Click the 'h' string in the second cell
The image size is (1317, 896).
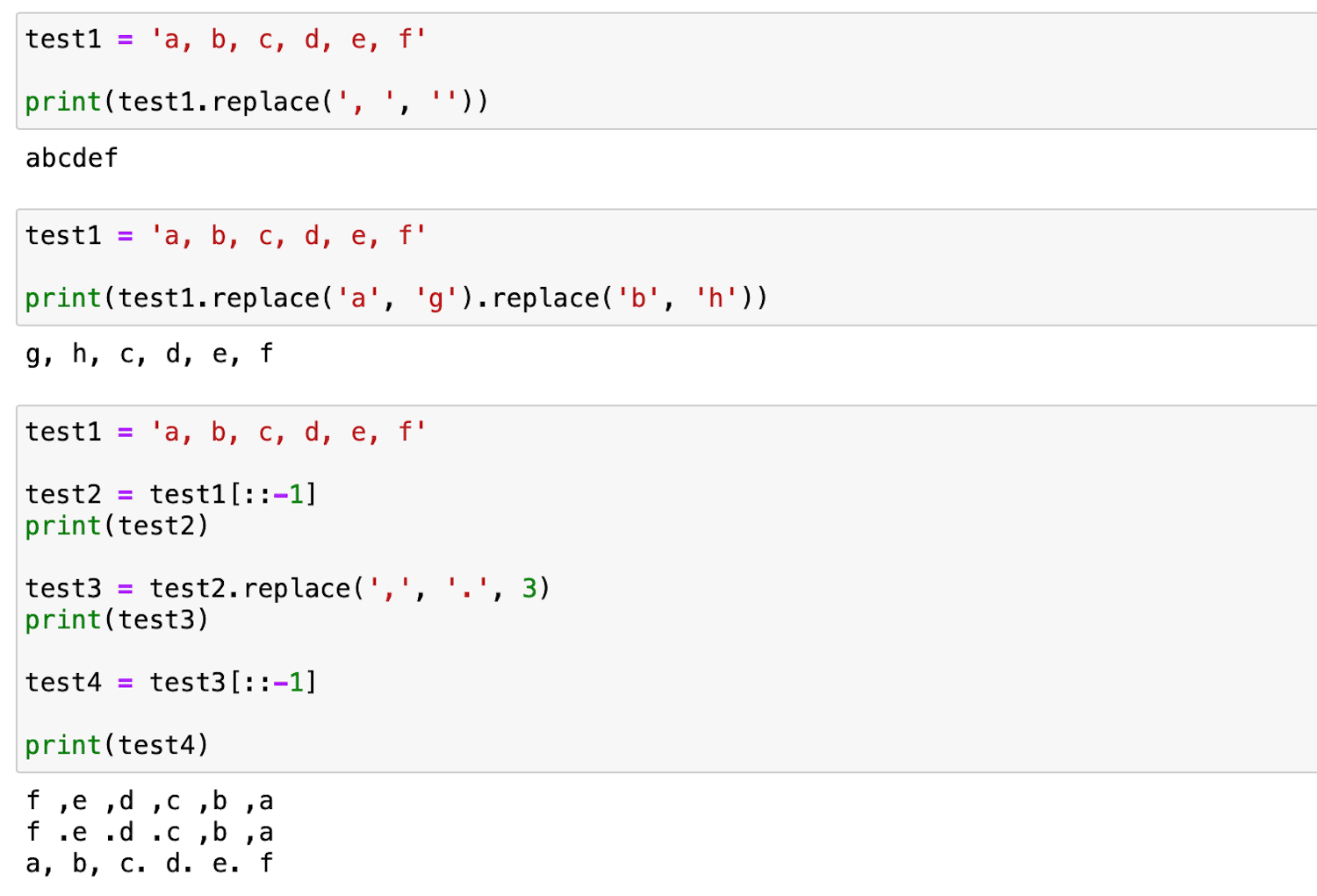point(716,298)
